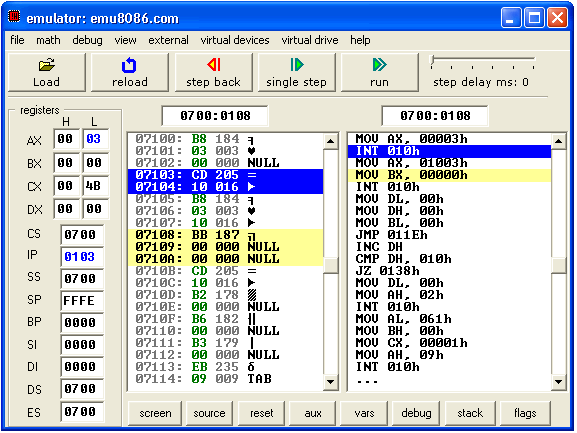The width and height of the screenshot is (577, 433).
Task: Open the flags window
Action: click(x=525, y=413)
